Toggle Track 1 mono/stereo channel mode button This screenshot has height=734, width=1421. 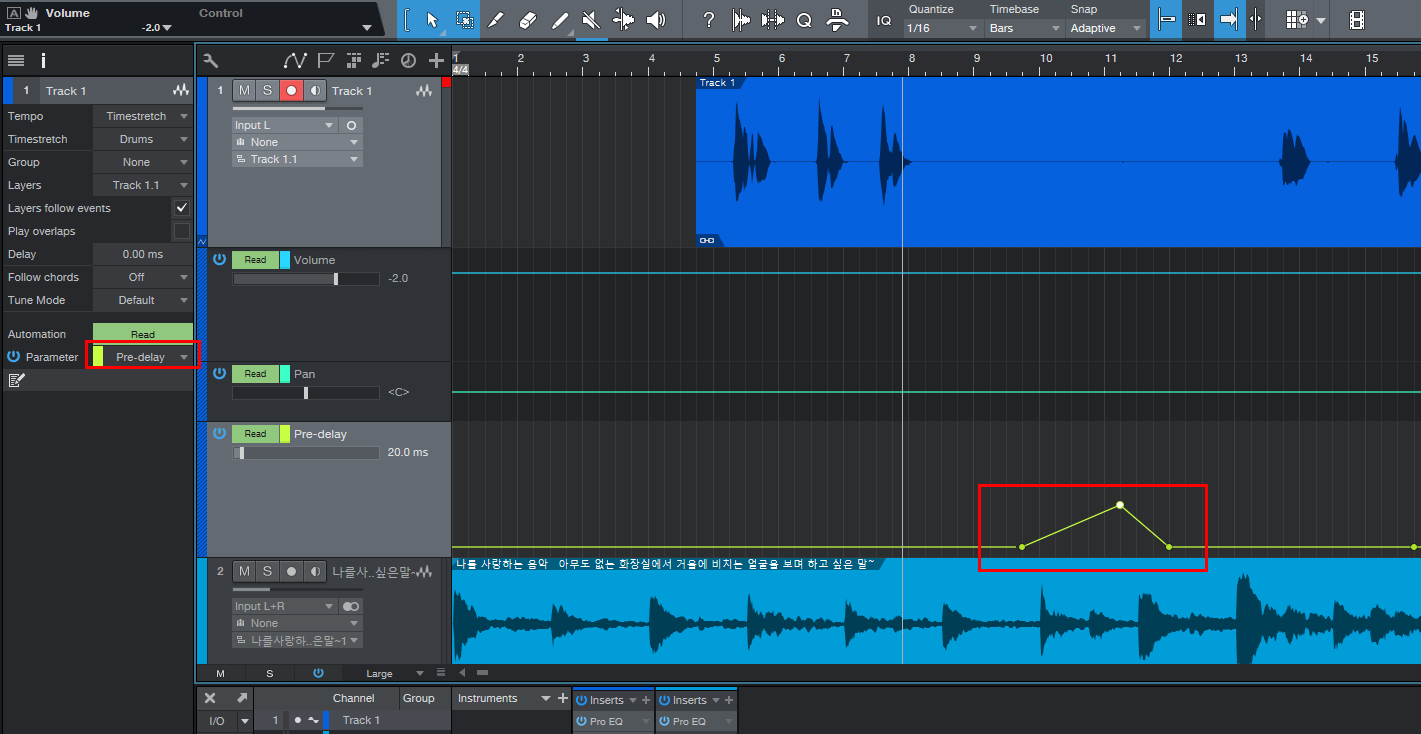point(351,125)
